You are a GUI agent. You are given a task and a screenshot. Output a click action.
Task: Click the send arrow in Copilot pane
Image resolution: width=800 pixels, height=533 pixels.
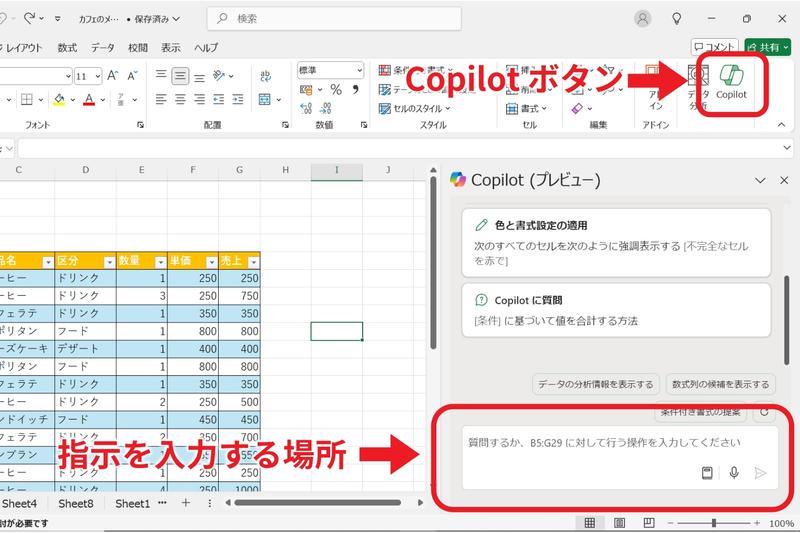click(760, 473)
